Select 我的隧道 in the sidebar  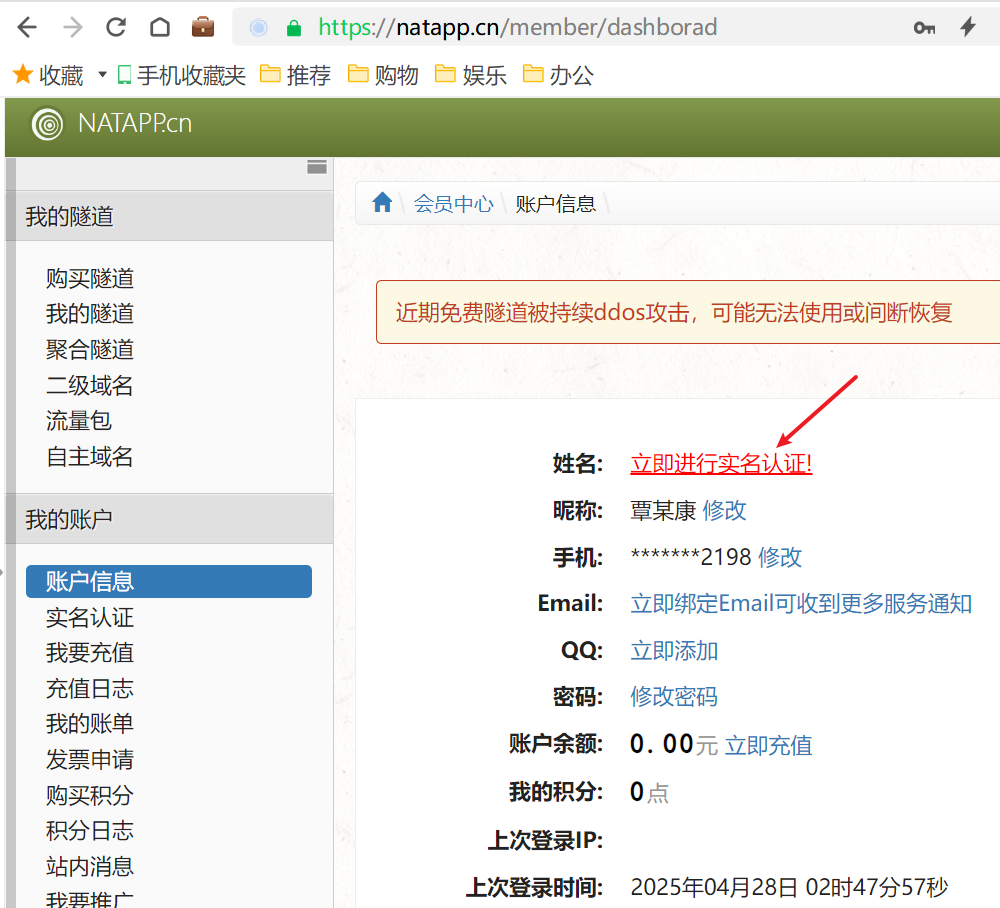[89, 314]
